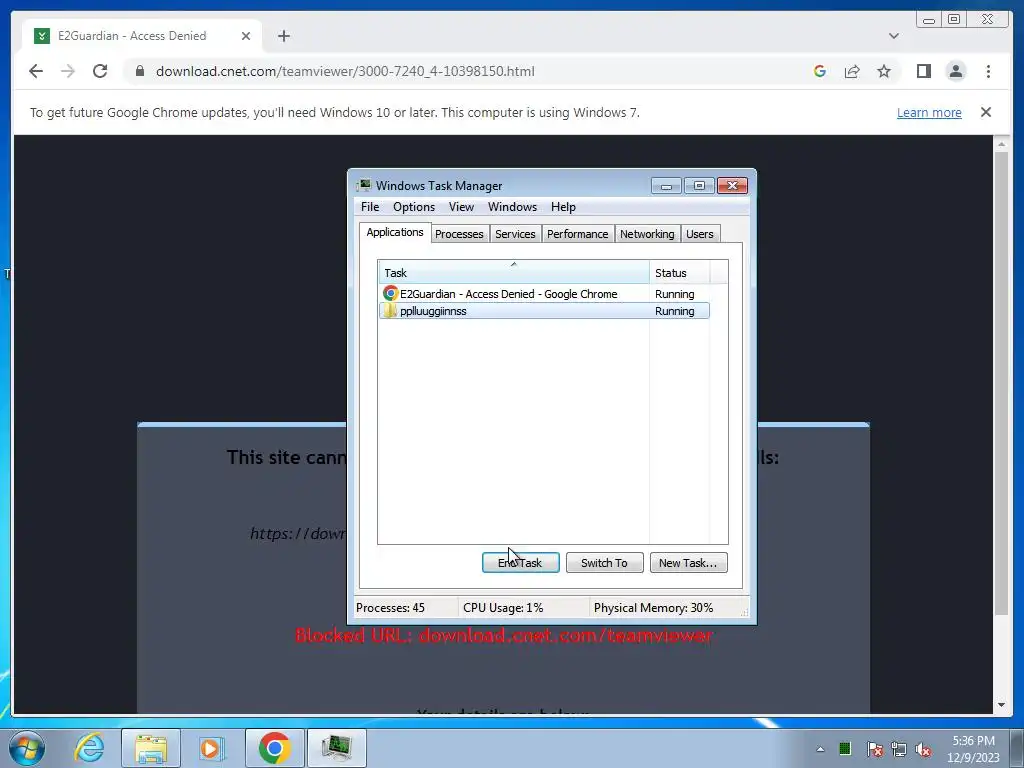Click Physical Memory: 30% status entry

pos(653,607)
